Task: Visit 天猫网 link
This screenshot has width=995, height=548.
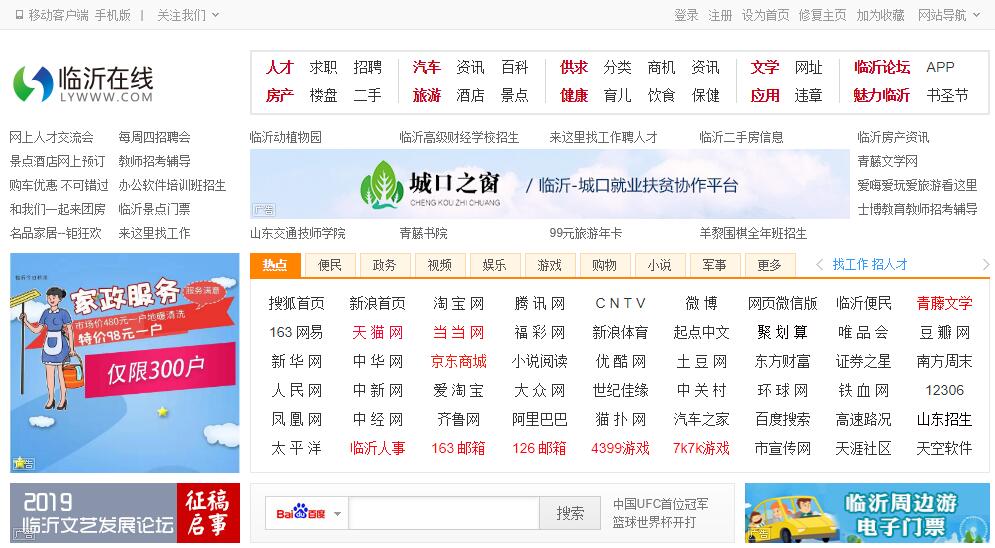Action: (378, 332)
